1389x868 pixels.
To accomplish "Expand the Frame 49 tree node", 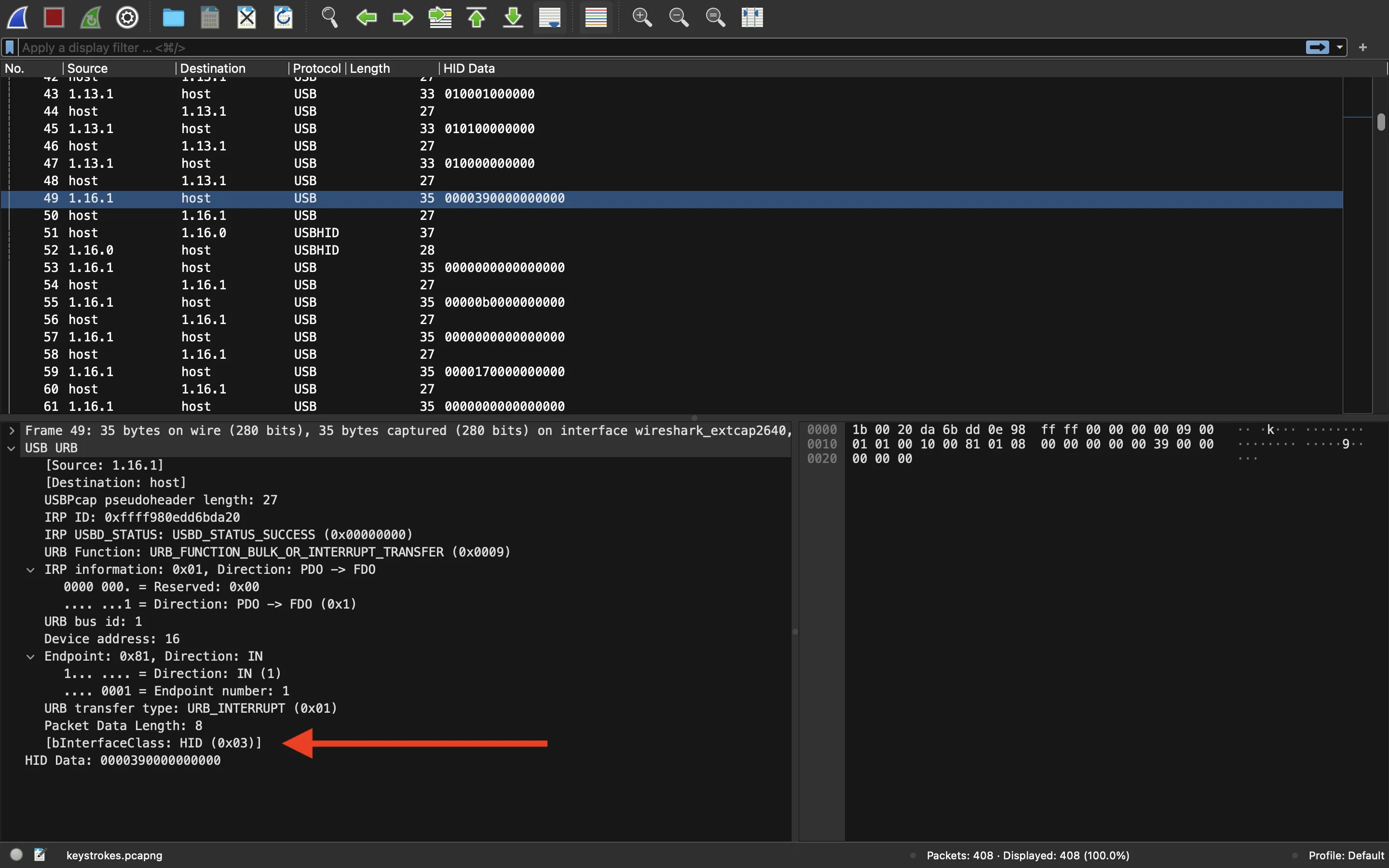I will click(x=12, y=431).
